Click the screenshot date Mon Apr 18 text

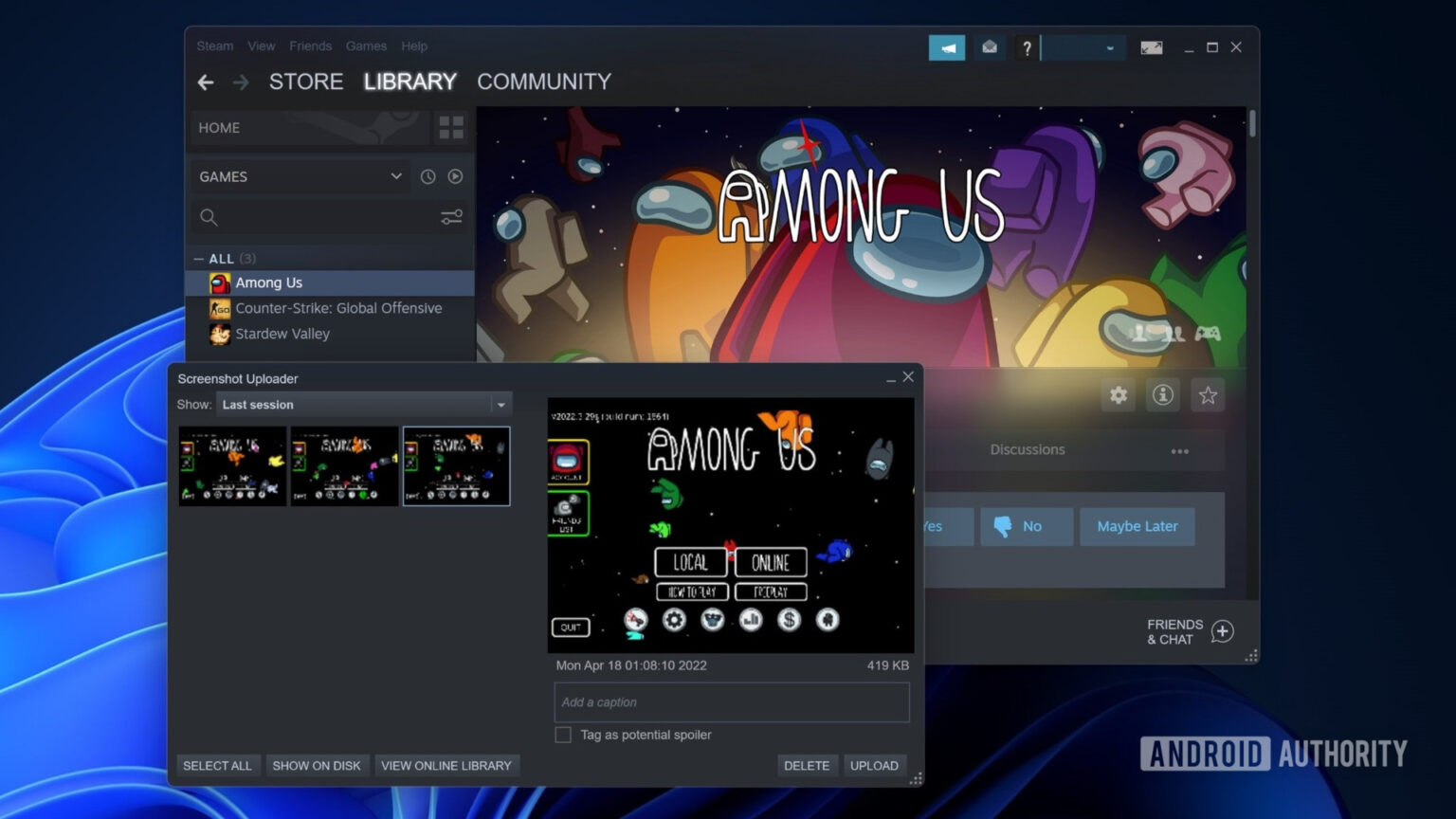[x=631, y=665]
